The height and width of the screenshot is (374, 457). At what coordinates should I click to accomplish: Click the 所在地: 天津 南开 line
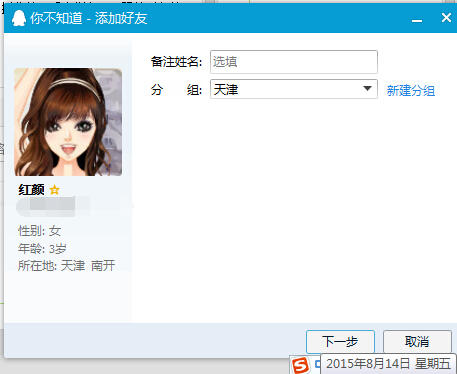pyautogui.click(x=66, y=266)
